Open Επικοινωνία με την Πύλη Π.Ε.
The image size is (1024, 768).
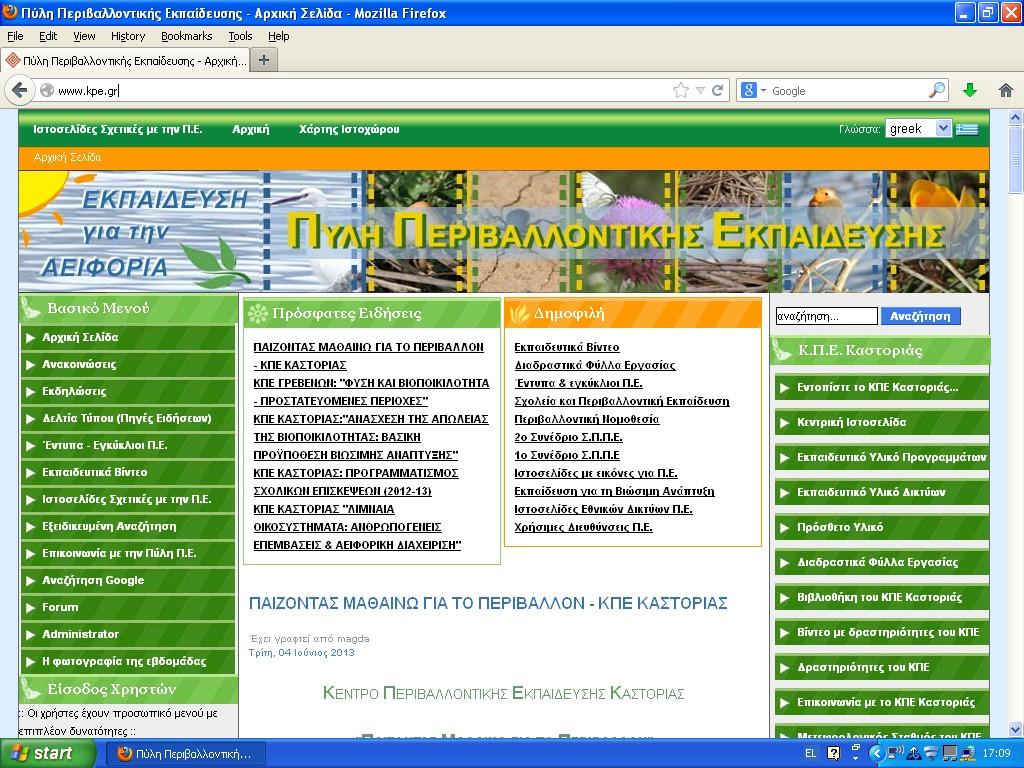(x=128, y=553)
